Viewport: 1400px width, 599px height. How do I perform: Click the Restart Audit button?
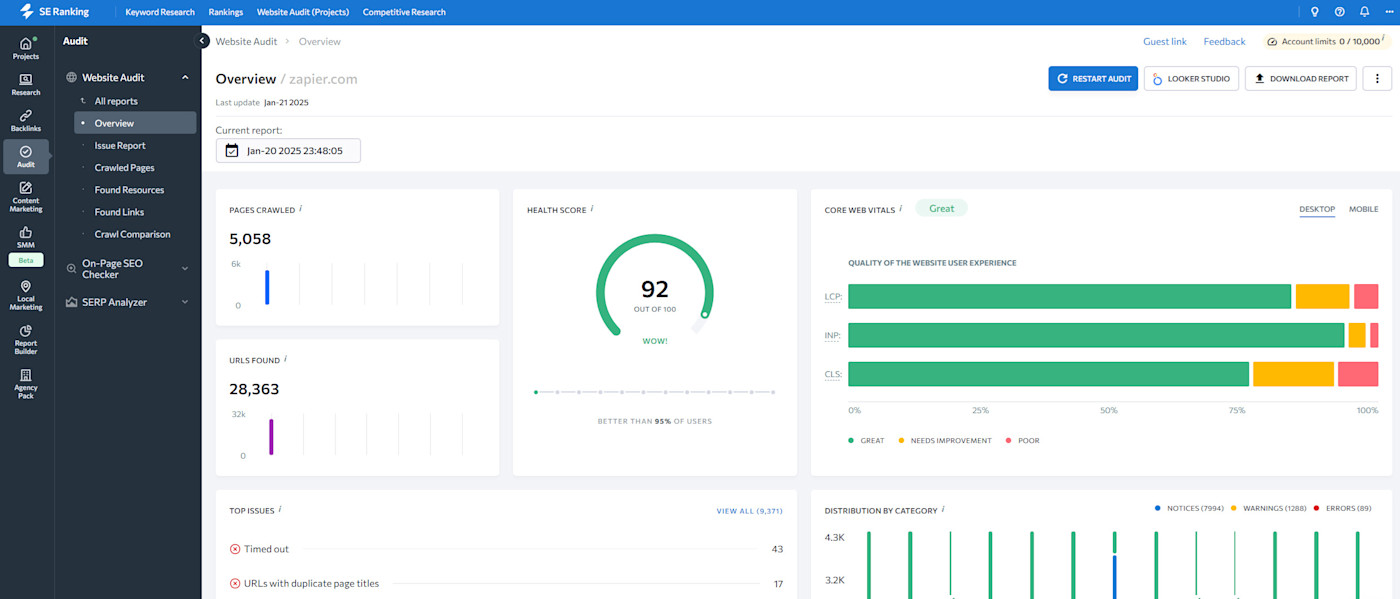1093,79
